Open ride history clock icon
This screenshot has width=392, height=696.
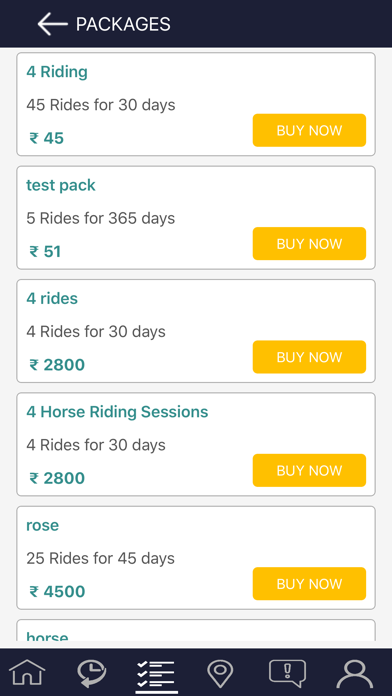pyautogui.click(x=92, y=674)
